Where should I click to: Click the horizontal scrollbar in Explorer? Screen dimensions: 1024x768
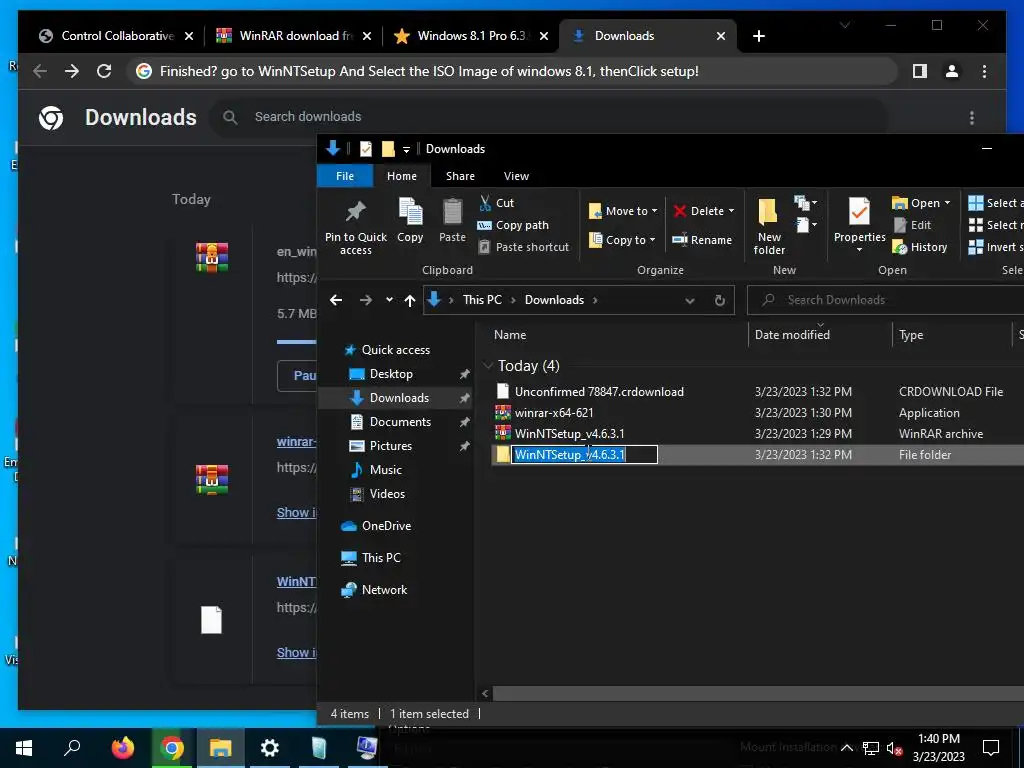tap(758, 693)
